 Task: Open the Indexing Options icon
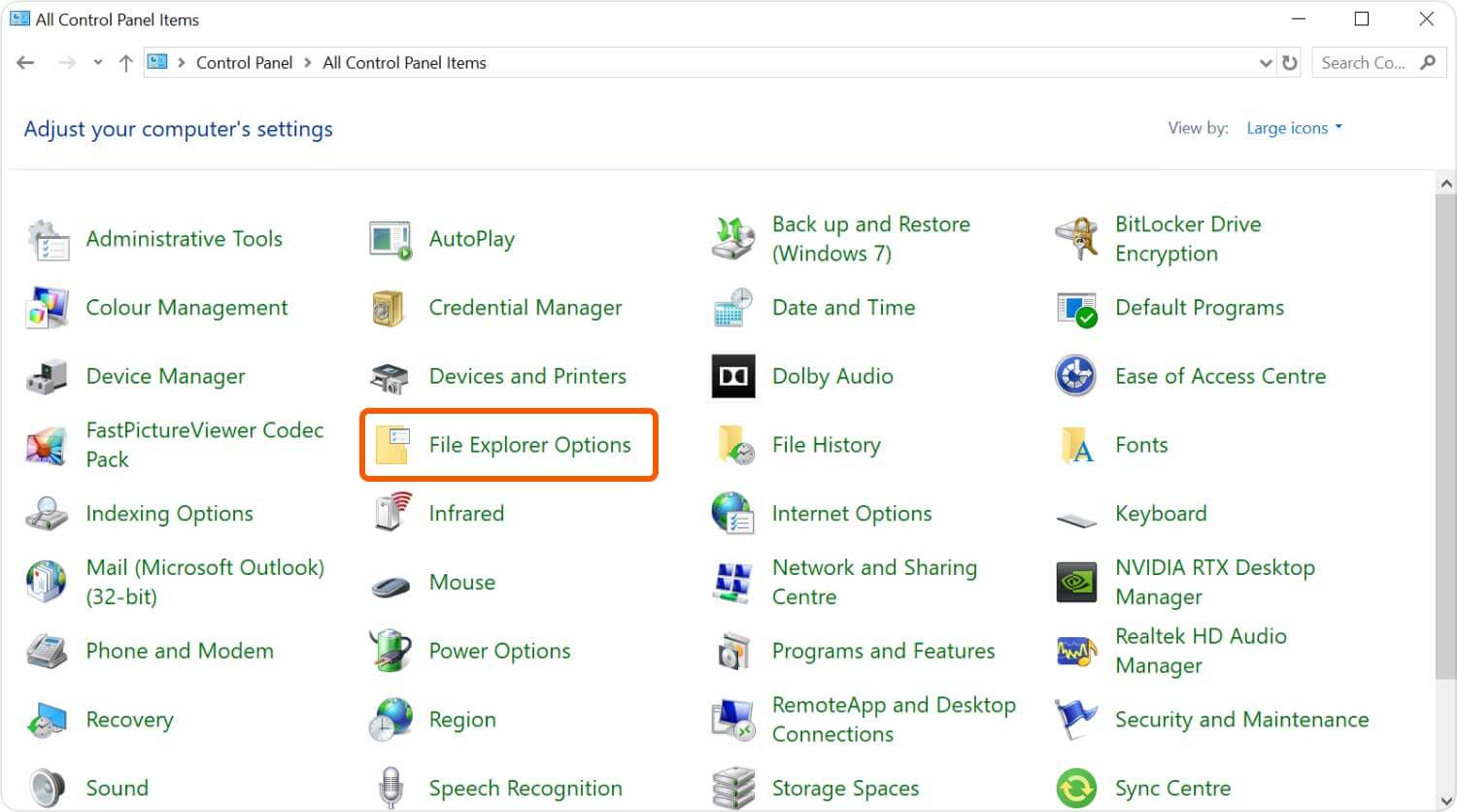48,514
